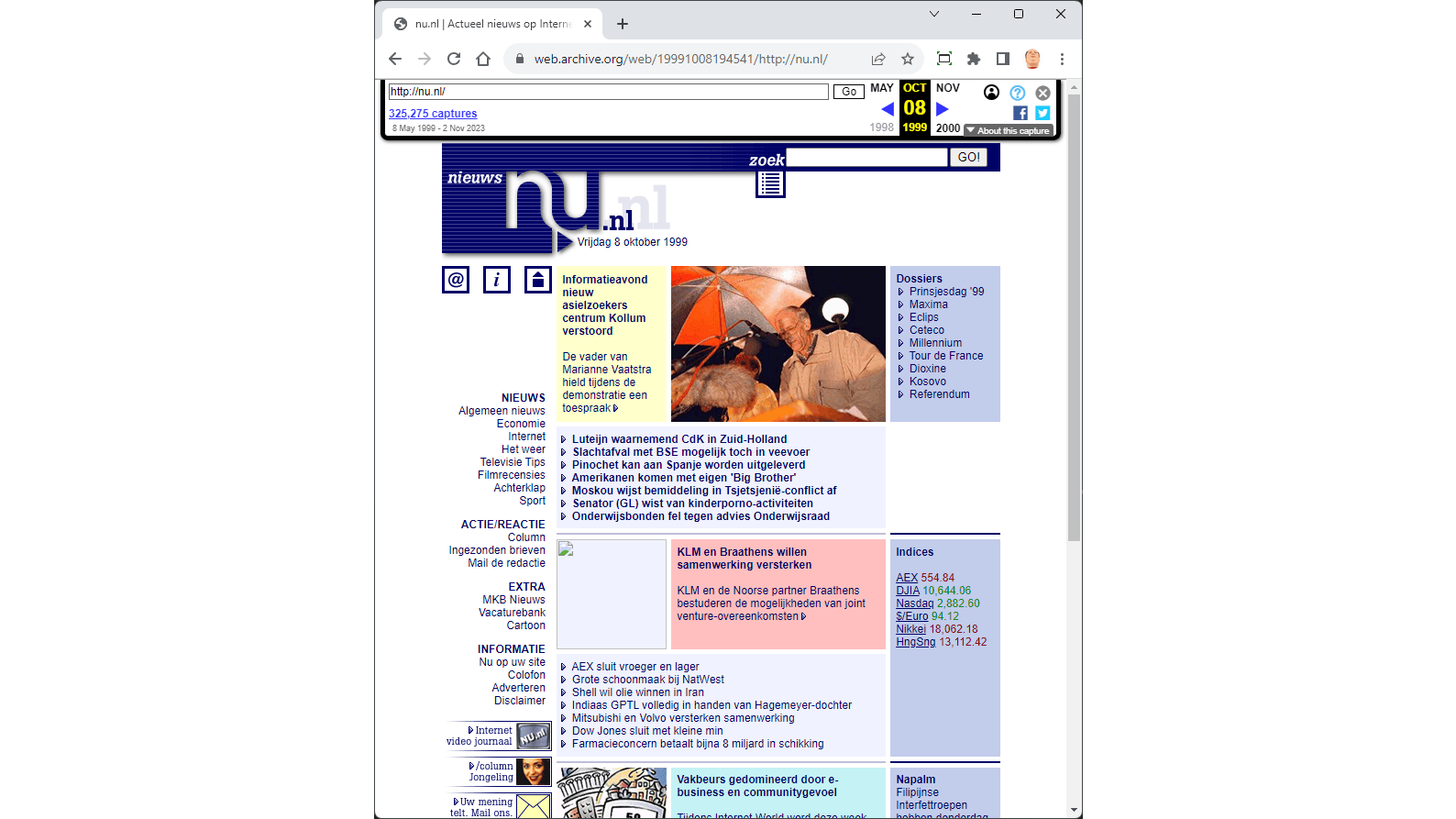Click the italic i info icon
Image resolution: width=1456 pixels, height=819 pixels.
click(497, 280)
